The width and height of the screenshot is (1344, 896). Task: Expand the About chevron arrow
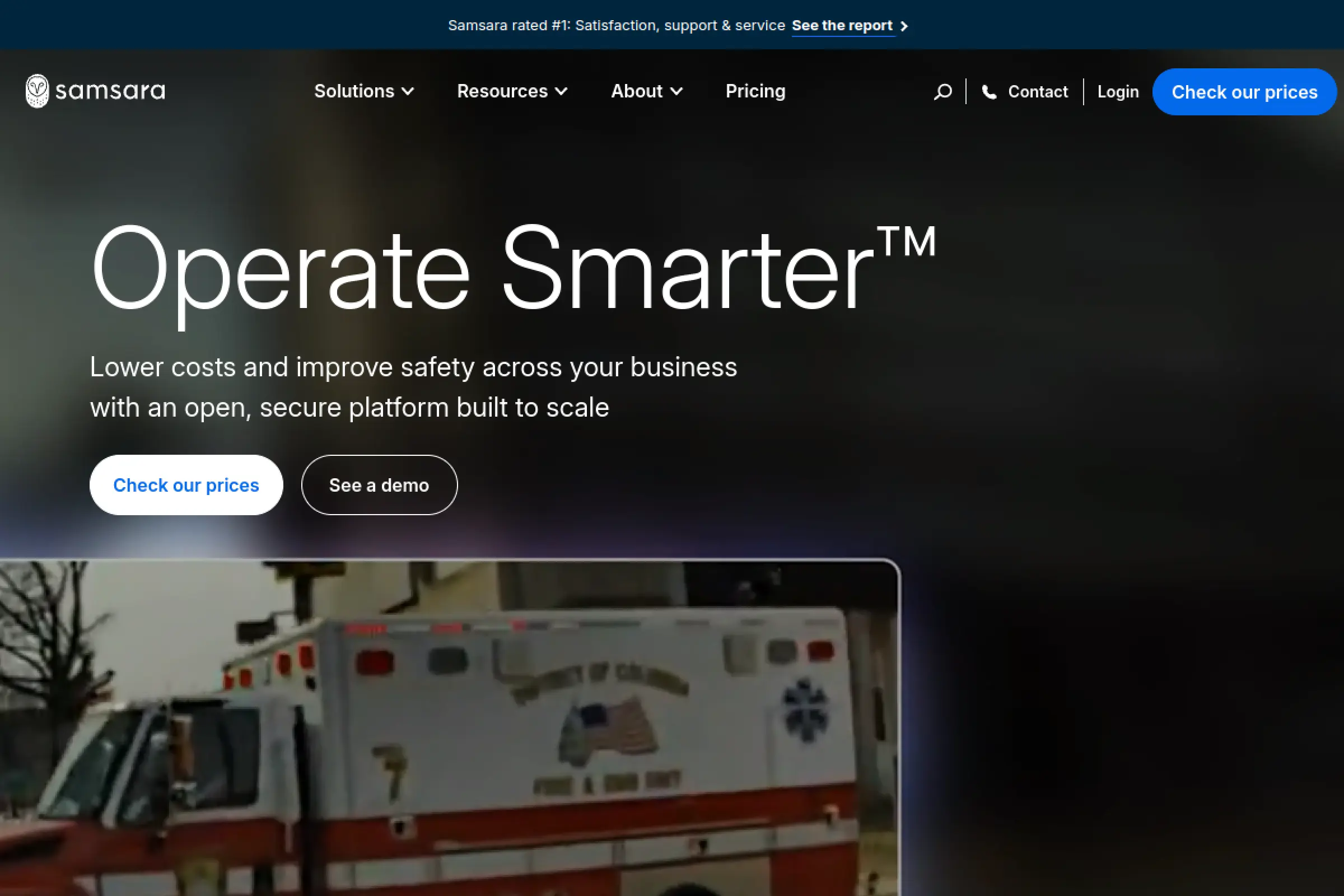pyautogui.click(x=676, y=91)
